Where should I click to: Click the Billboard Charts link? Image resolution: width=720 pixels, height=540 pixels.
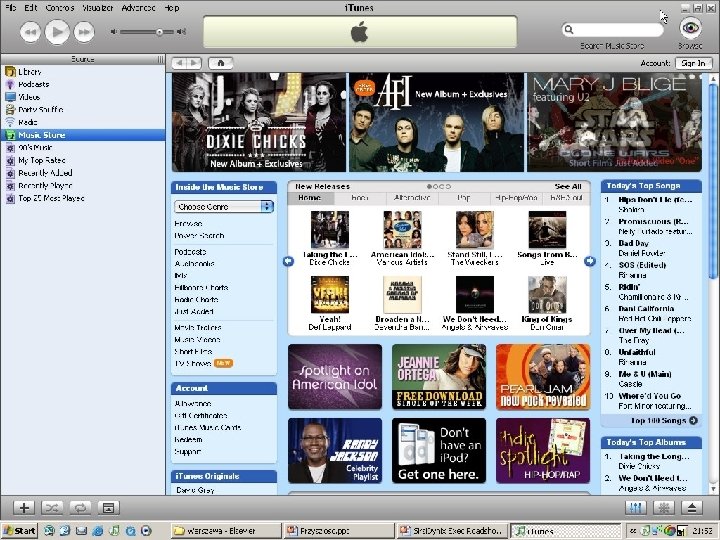201,287
